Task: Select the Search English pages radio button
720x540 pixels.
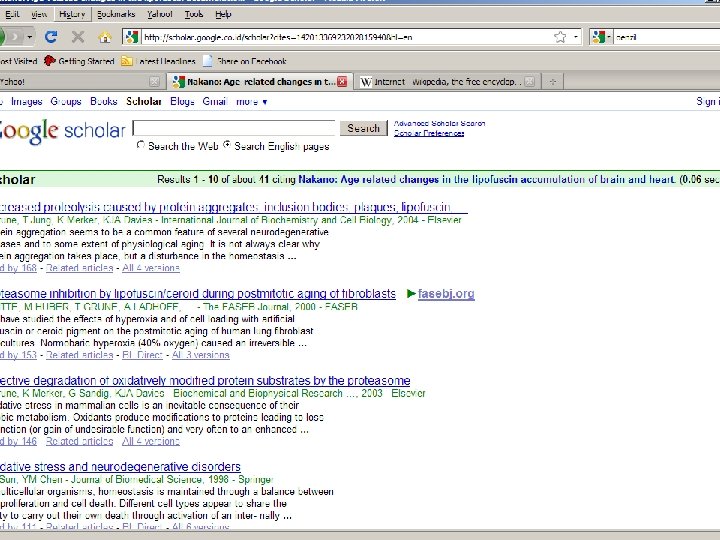Action: tap(227, 145)
